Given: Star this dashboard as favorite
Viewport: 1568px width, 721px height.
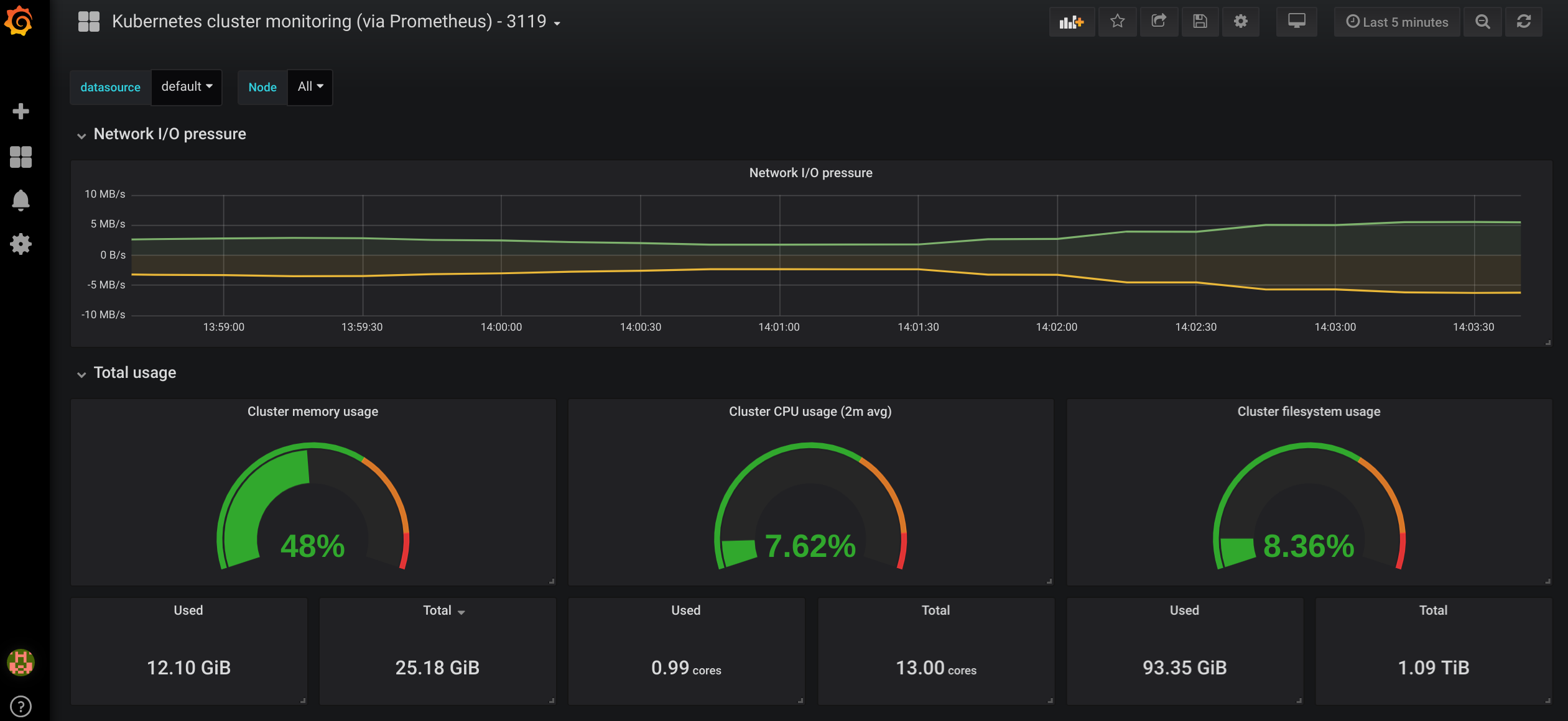Looking at the screenshot, I should pyautogui.click(x=1117, y=22).
